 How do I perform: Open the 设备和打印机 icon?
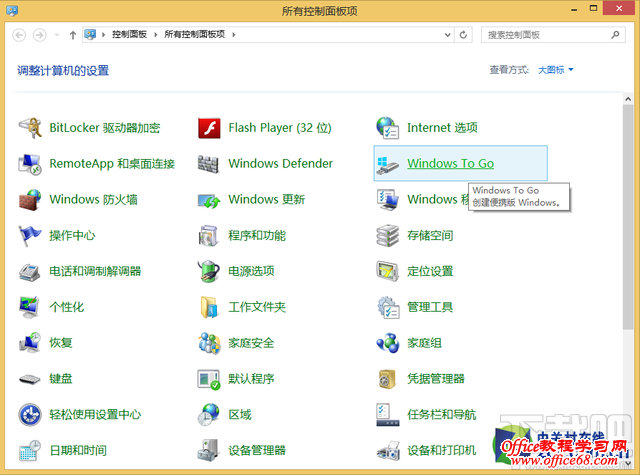[x=388, y=451]
